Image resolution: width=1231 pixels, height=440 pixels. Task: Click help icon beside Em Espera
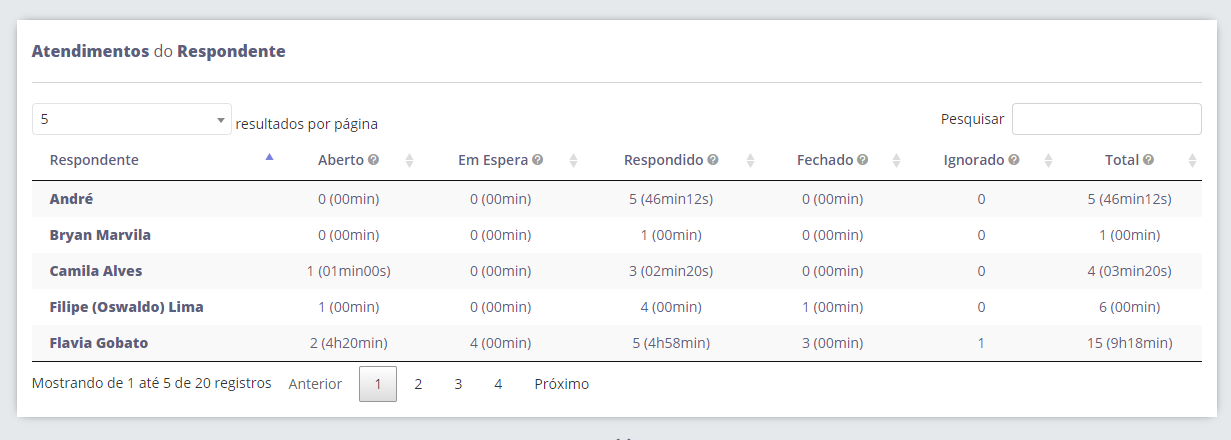(x=538, y=160)
